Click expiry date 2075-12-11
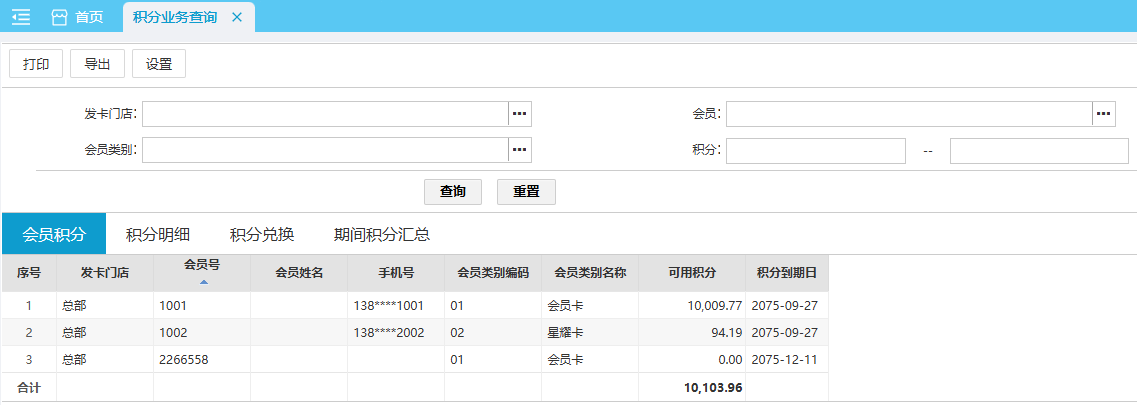This screenshot has width=1137, height=405. pyautogui.click(x=785, y=359)
